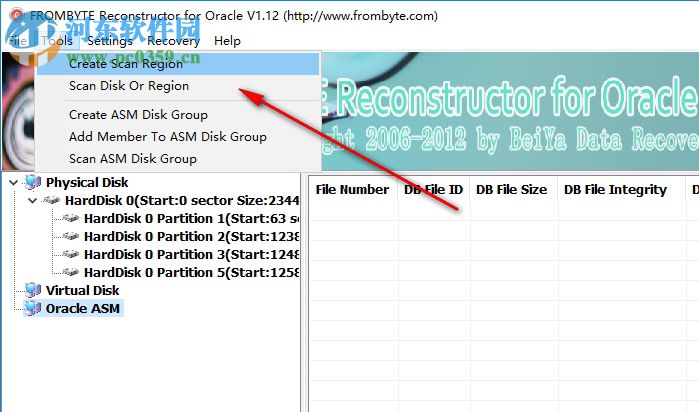Screen dimensions: 699x412
Task: Open the Recovery menu
Action: pos(173,41)
